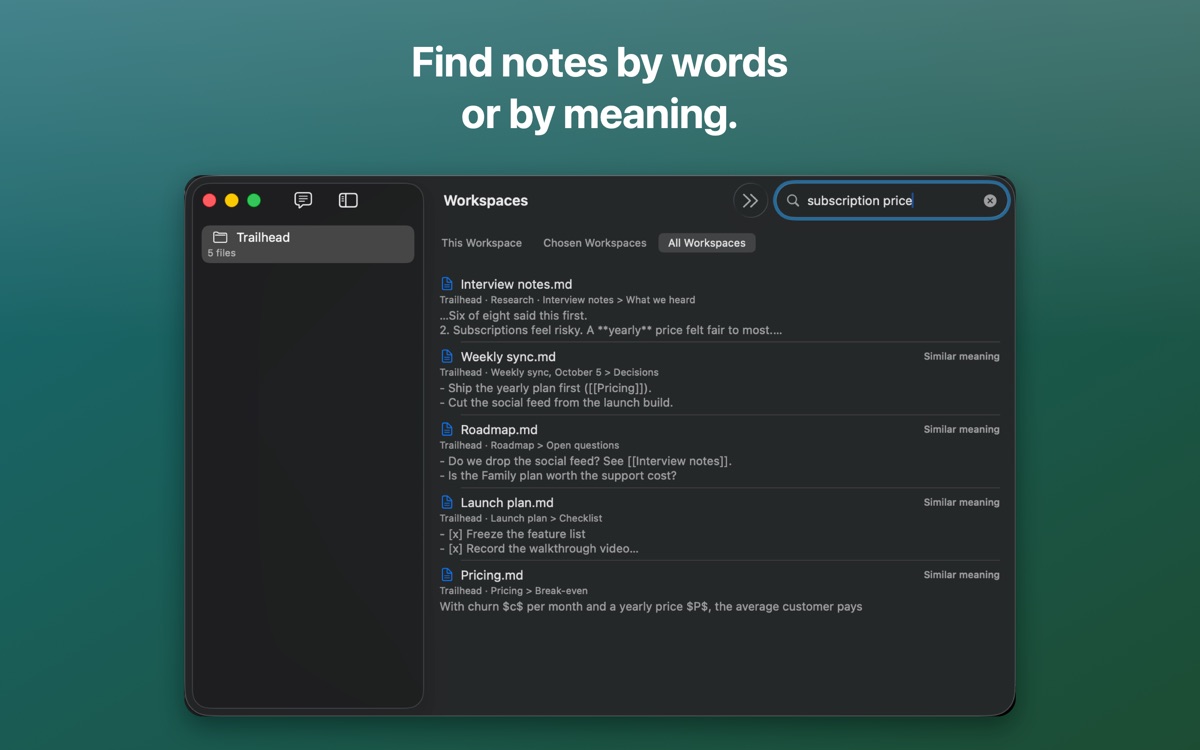Open the Roadmap.md result
The height and width of the screenshot is (750, 1200).
720,452
